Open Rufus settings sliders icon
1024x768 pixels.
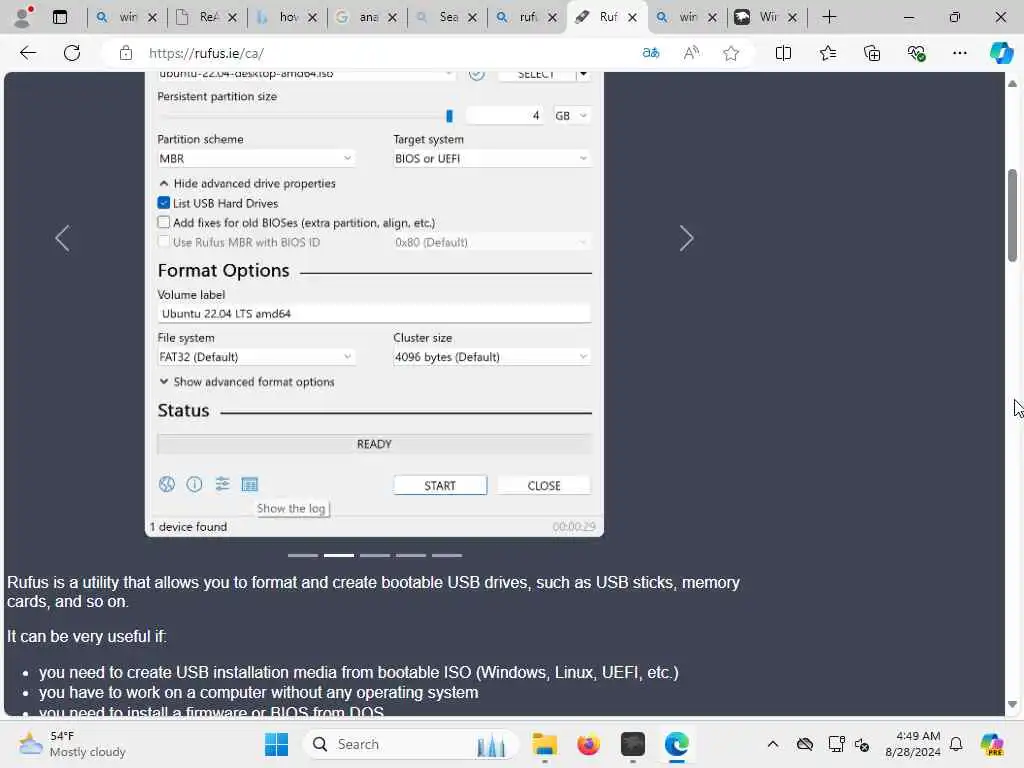click(x=222, y=484)
